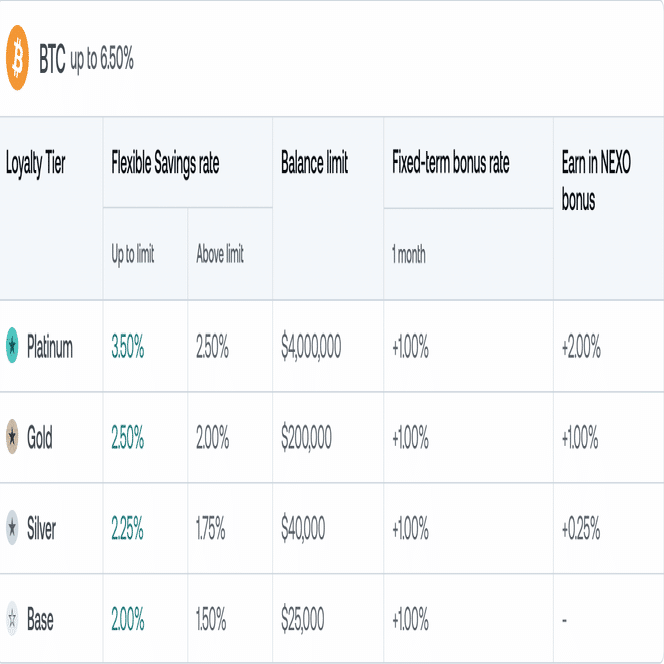Click the Silver tier star icon

[x=12, y=528]
